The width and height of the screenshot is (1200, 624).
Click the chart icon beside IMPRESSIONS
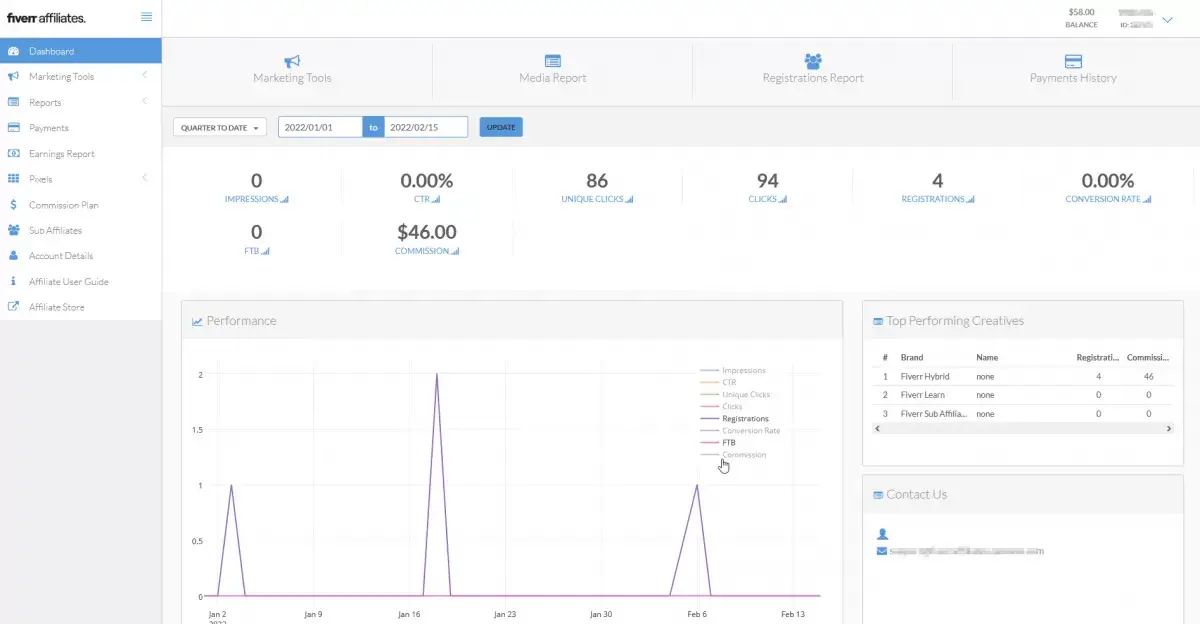click(x=285, y=200)
